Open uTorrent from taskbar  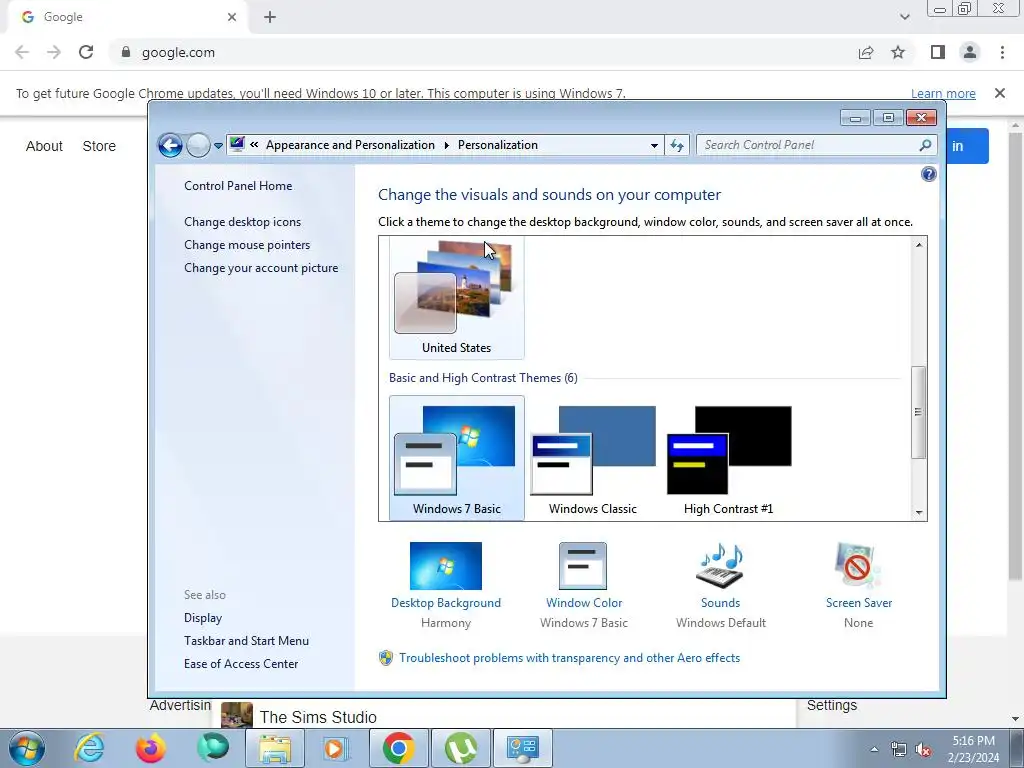pyautogui.click(x=460, y=748)
